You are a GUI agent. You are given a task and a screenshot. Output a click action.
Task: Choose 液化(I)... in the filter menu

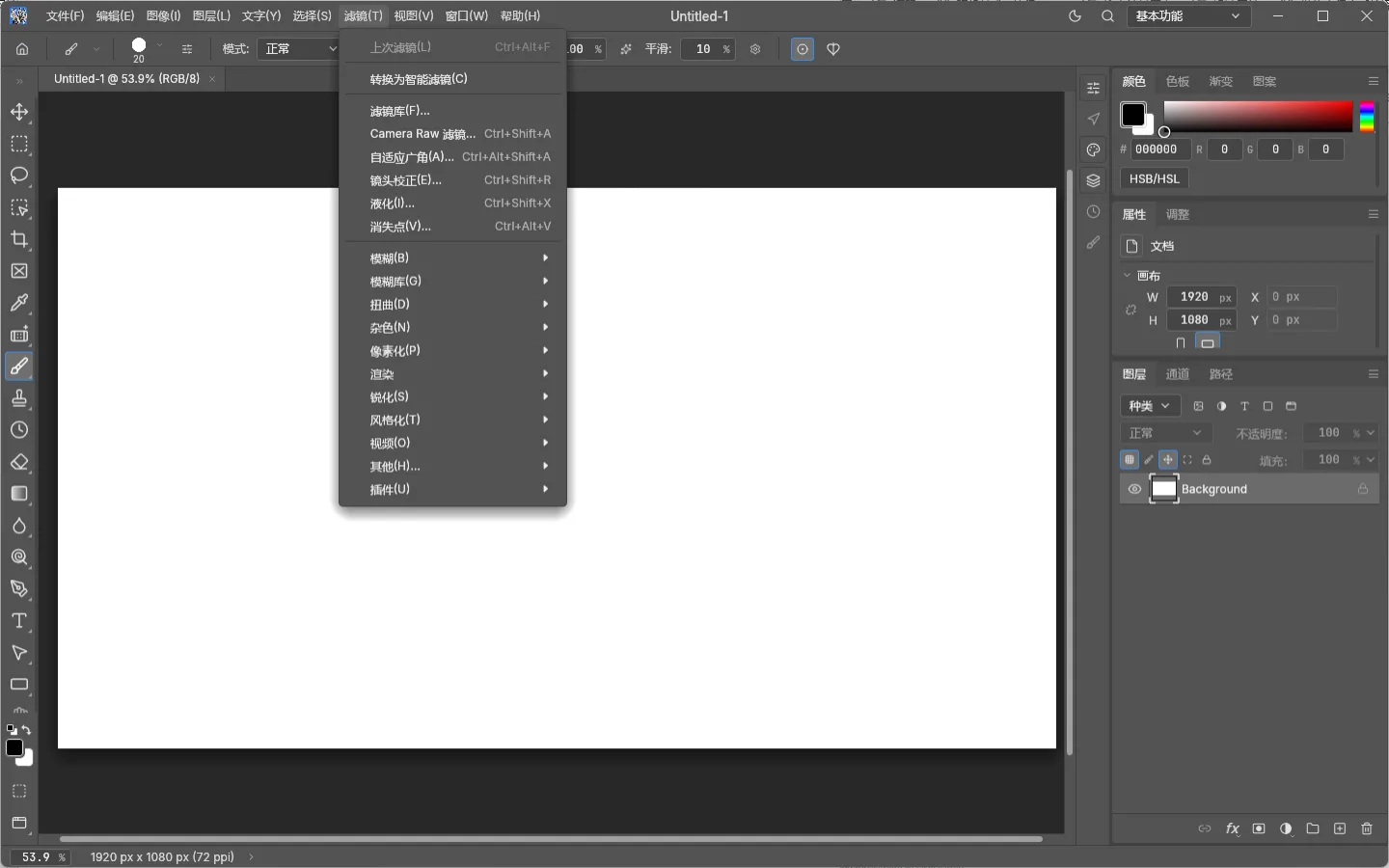coord(452,203)
